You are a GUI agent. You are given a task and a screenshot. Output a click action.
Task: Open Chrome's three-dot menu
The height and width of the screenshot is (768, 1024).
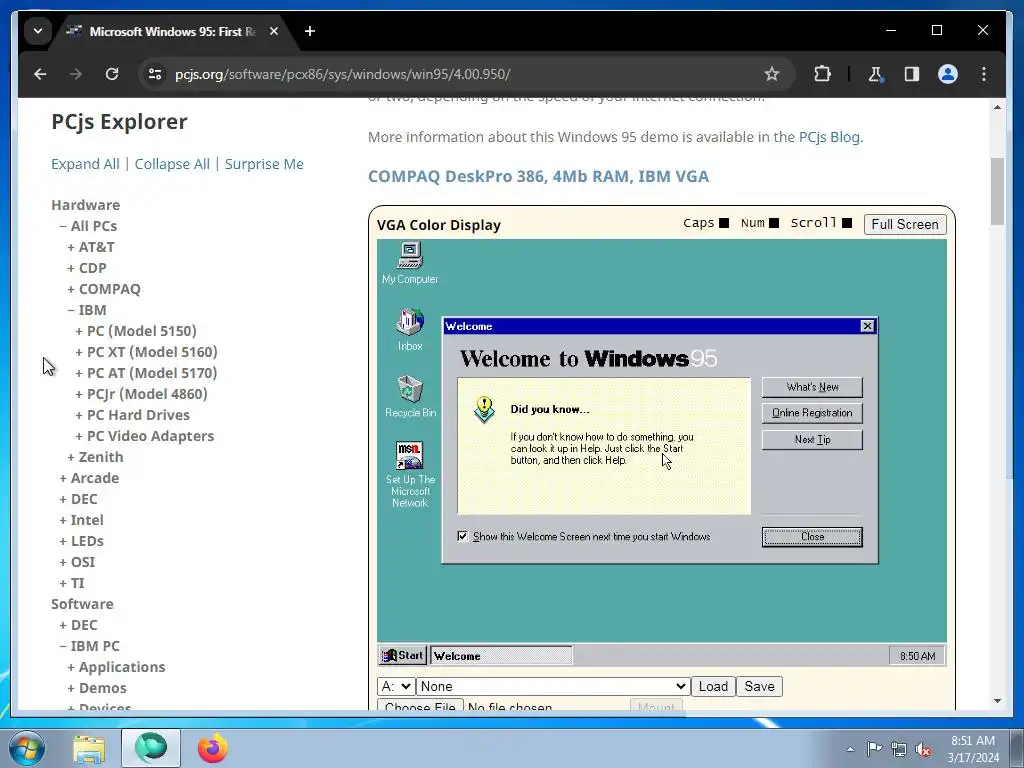(x=984, y=74)
